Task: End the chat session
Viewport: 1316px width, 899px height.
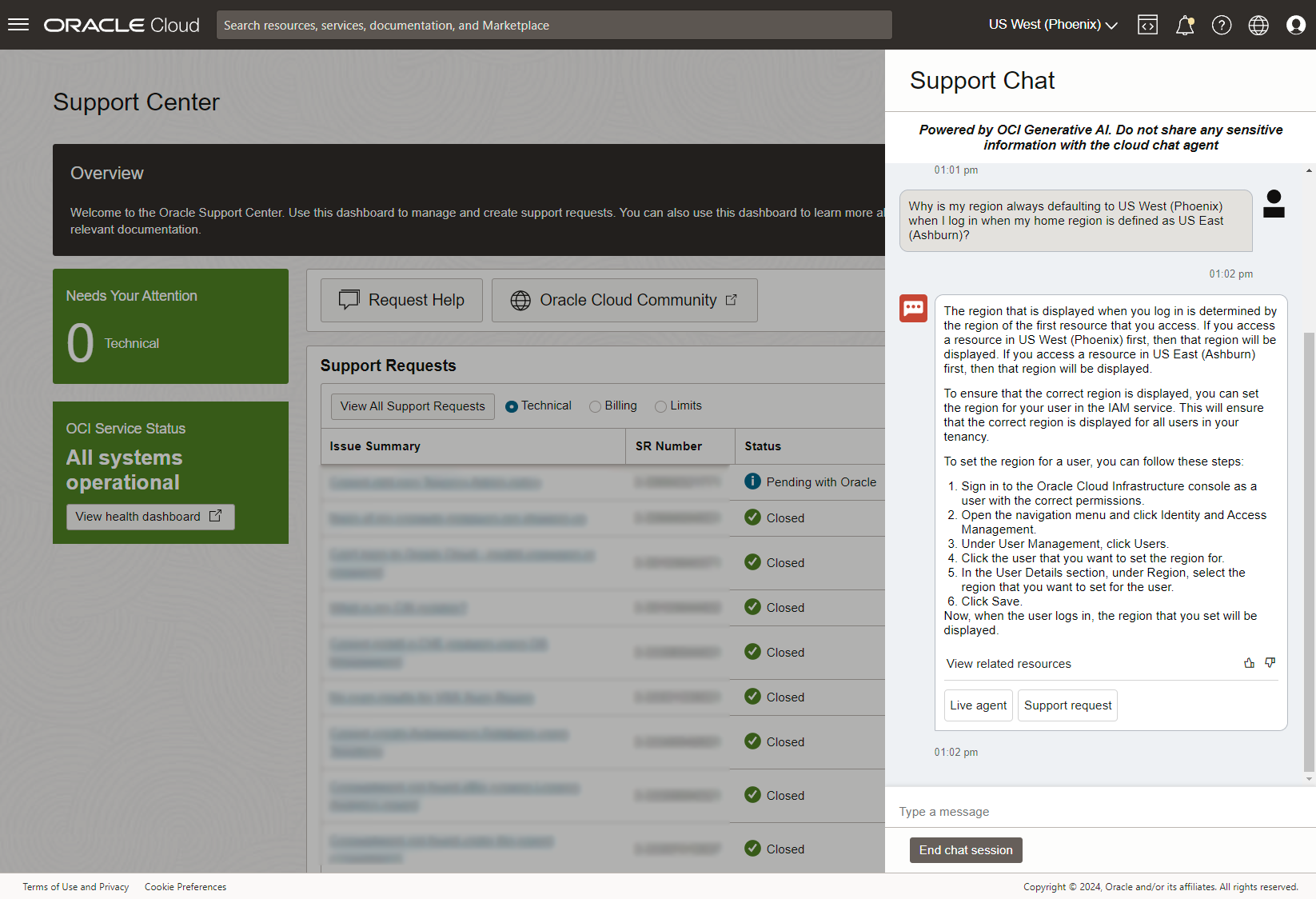Action: [x=965, y=850]
